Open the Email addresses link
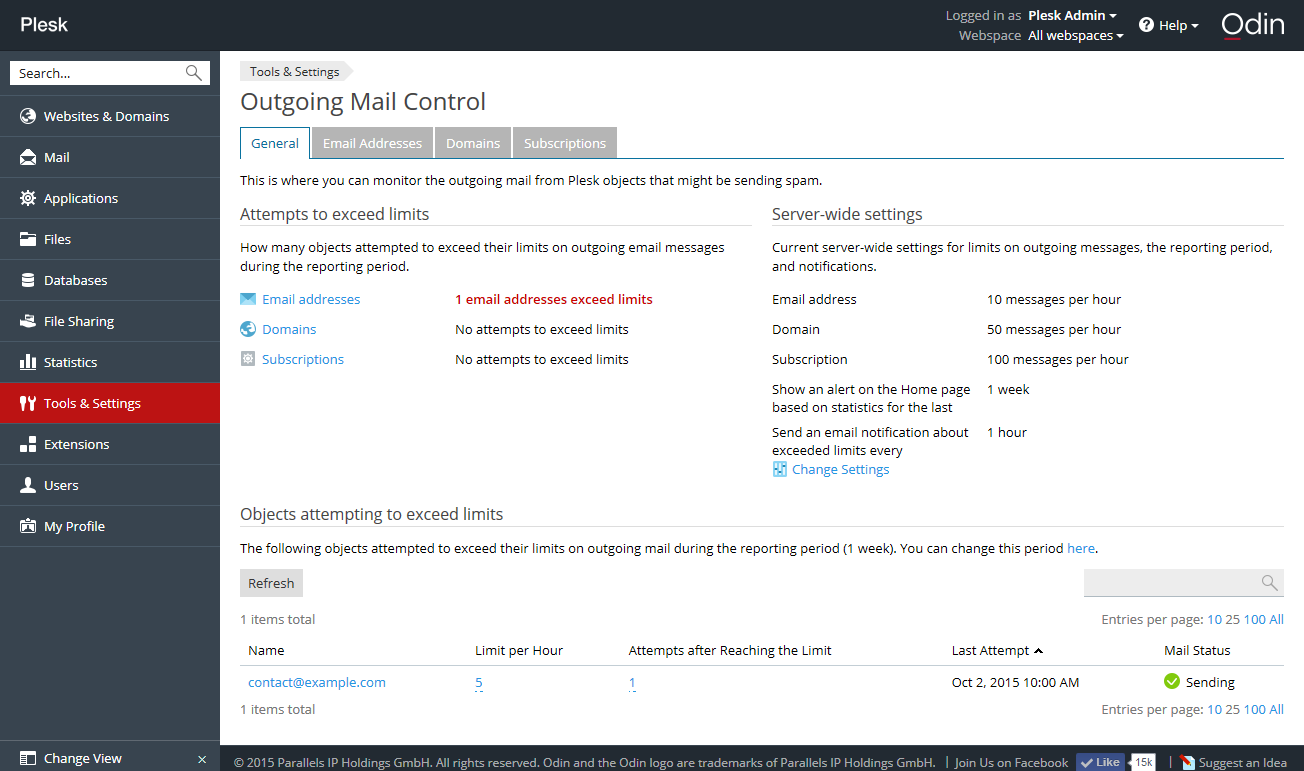The width and height of the screenshot is (1304, 771). (x=311, y=299)
